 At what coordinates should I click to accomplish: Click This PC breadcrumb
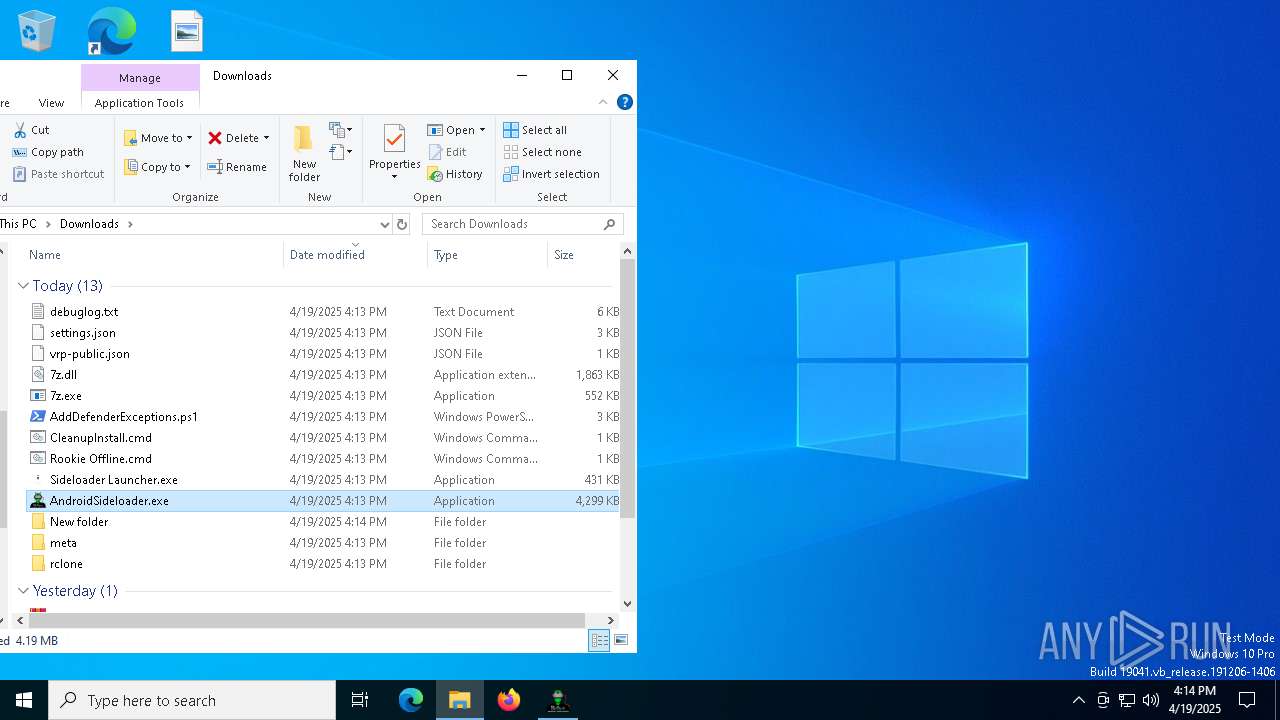point(18,224)
